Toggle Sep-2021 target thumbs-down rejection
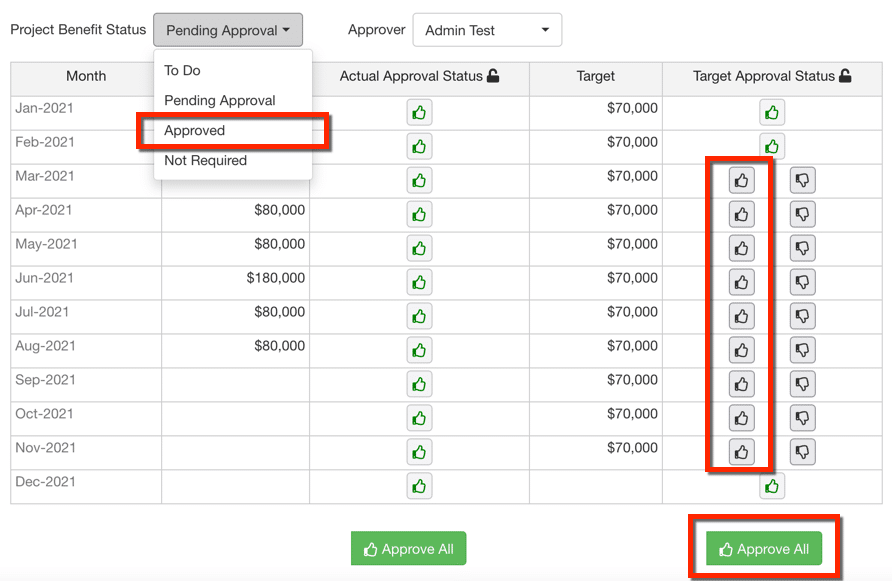The width and height of the screenshot is (892, 581). [x=802, y=384]
